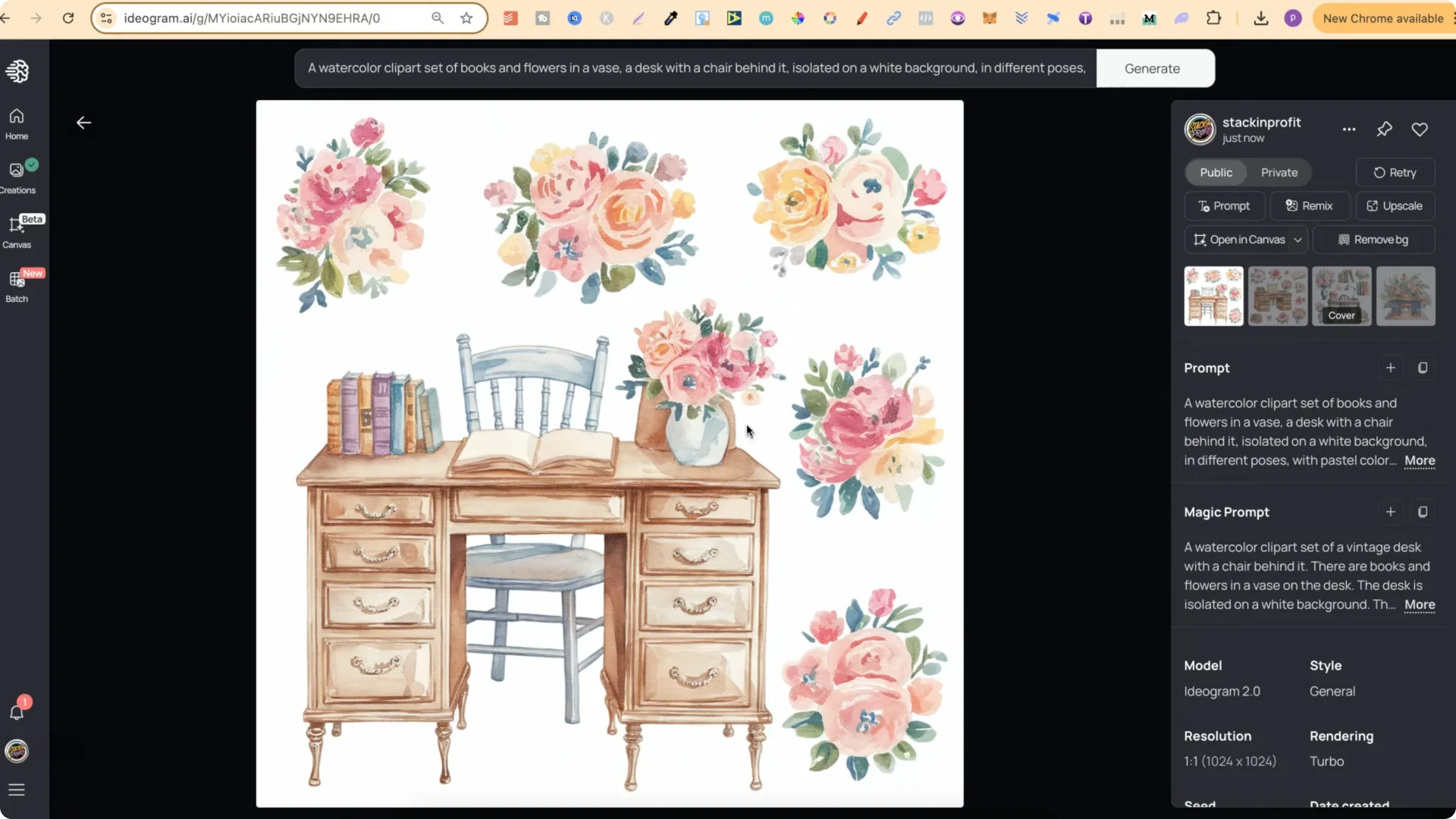Select the thumbnail labeled Cover

[1341, 296]
